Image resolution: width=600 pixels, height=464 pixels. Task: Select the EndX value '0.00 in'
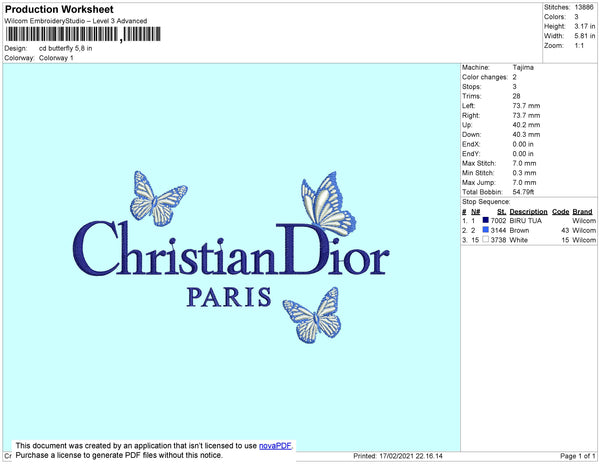coord(523,144)
